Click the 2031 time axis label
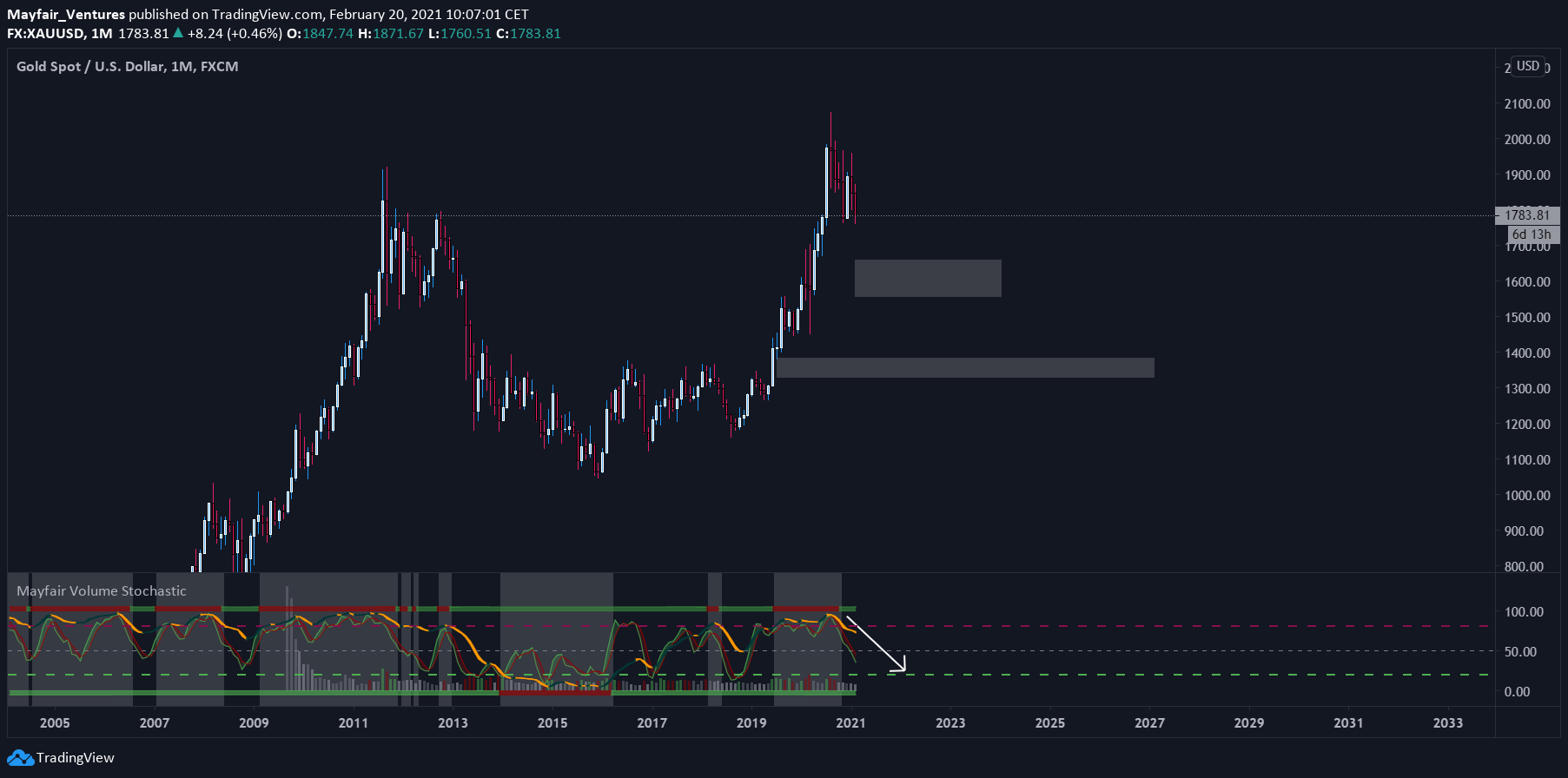 tap(1348, 723)
